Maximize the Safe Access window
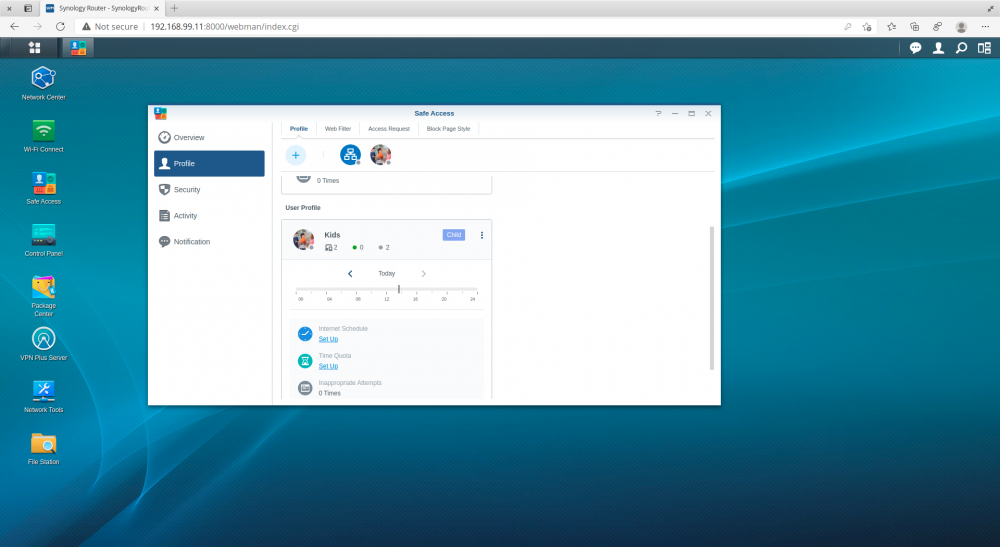This screenshot has height=547, width=1000. point(691,113)
